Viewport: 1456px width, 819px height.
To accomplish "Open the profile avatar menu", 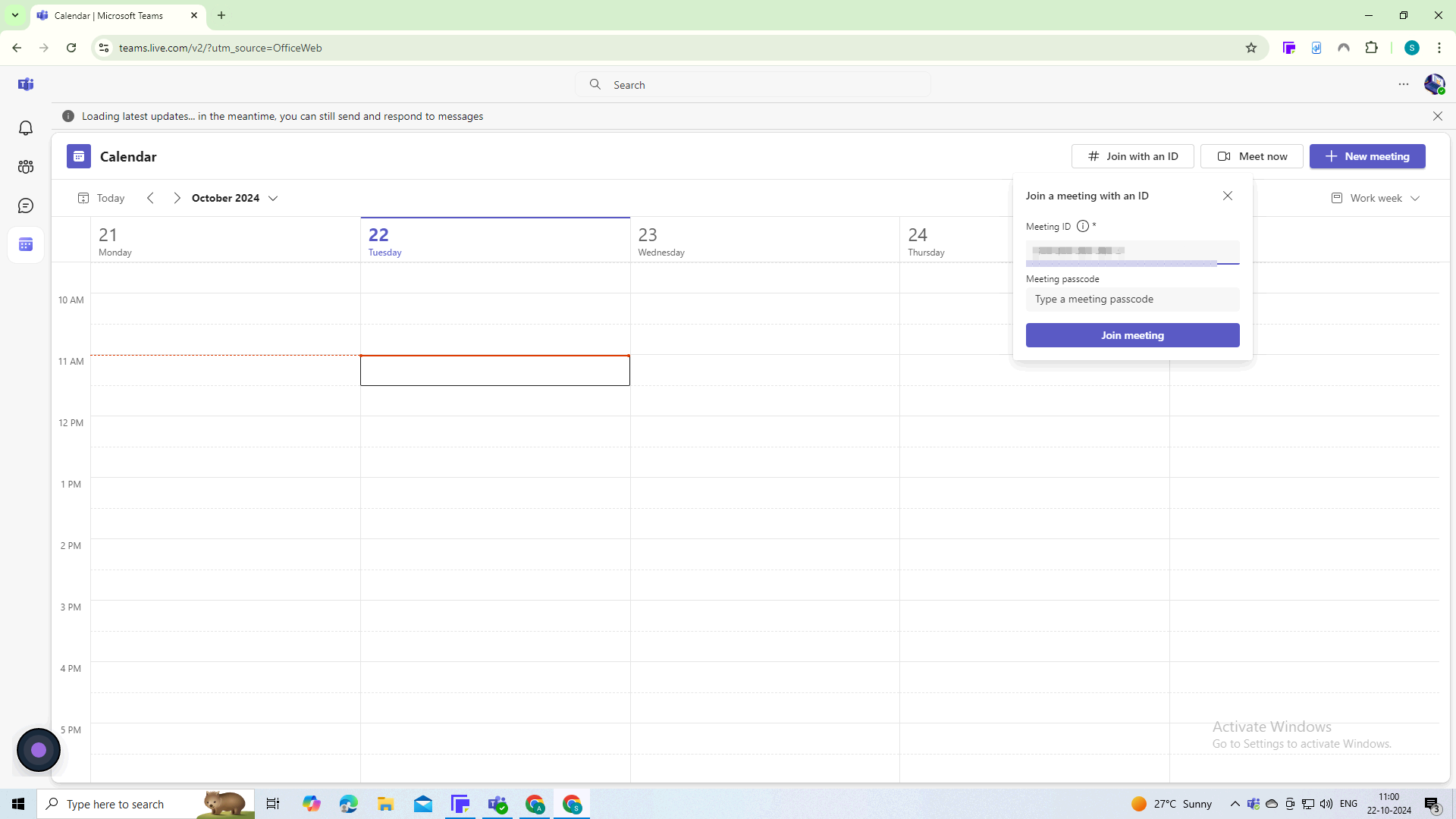I will 1434,84.
